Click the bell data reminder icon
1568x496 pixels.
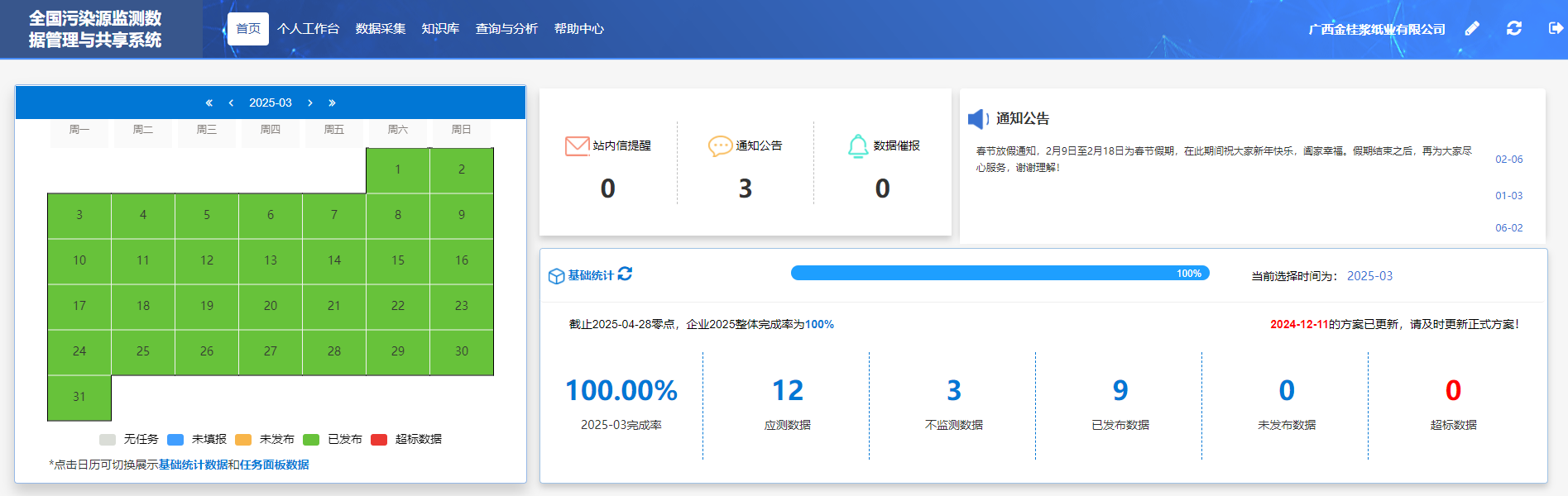click(858, 146)
